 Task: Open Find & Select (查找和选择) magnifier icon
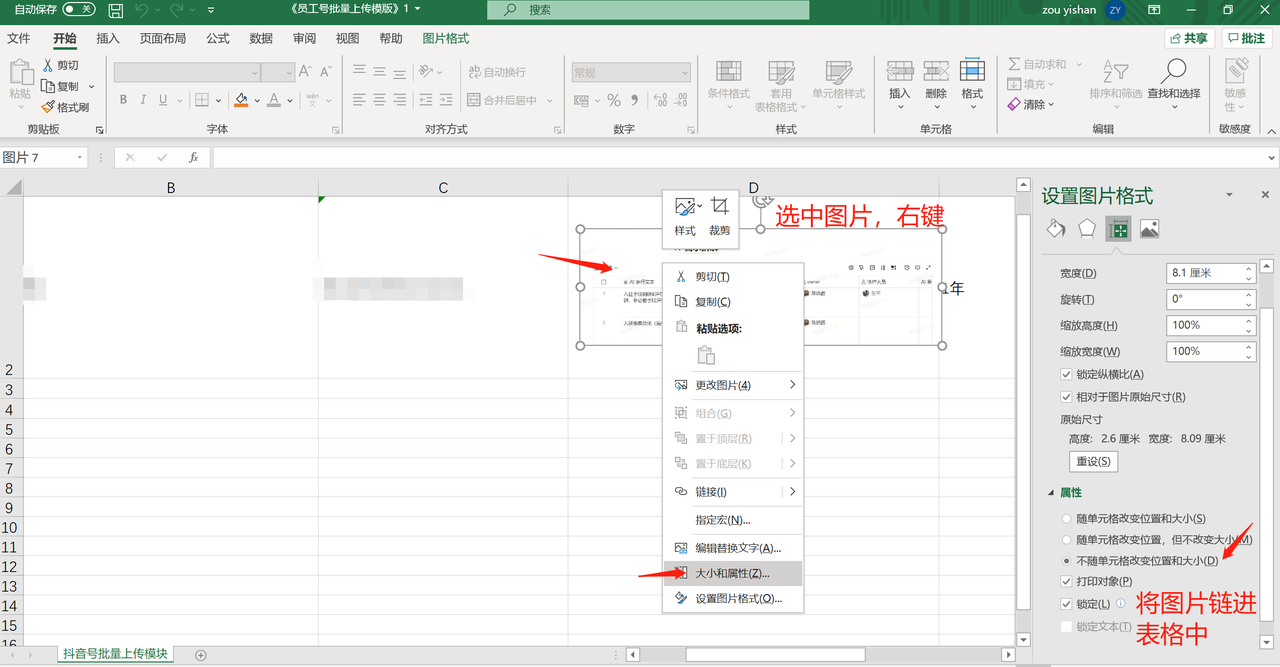click(1174, 71)
